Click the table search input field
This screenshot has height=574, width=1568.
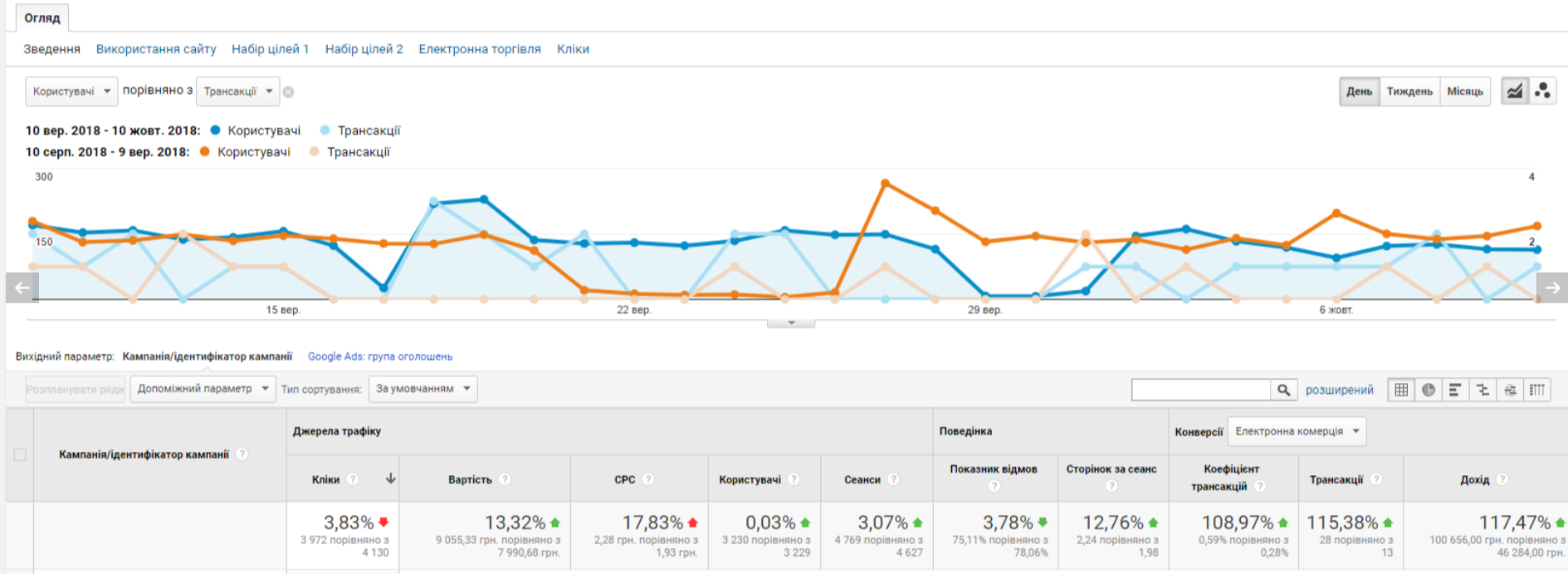[x=1201, y=390]
